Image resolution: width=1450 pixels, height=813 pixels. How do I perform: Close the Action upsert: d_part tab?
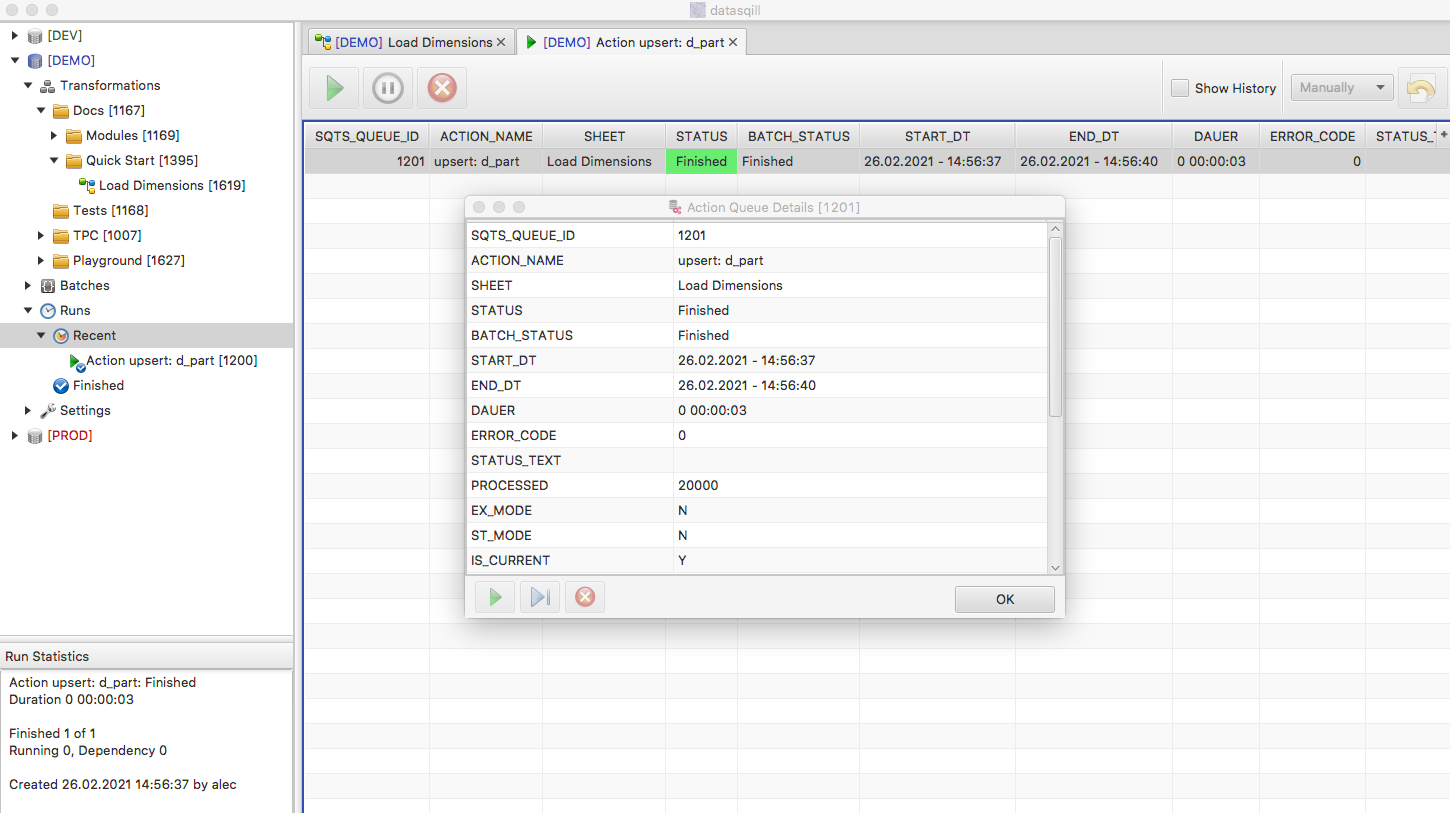(x=733, y=42)
